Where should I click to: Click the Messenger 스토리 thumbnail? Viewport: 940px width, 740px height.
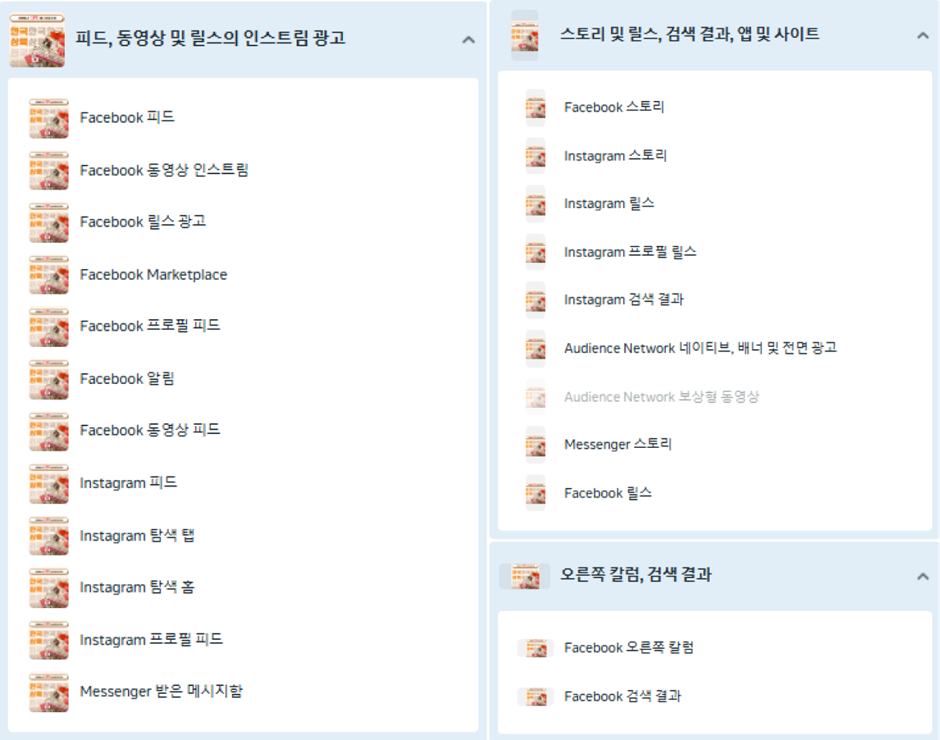(535, 444)
